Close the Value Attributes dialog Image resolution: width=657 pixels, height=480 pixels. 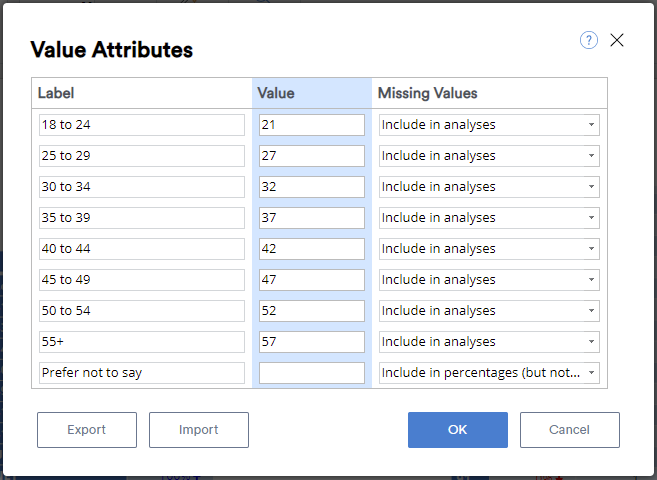617,40
